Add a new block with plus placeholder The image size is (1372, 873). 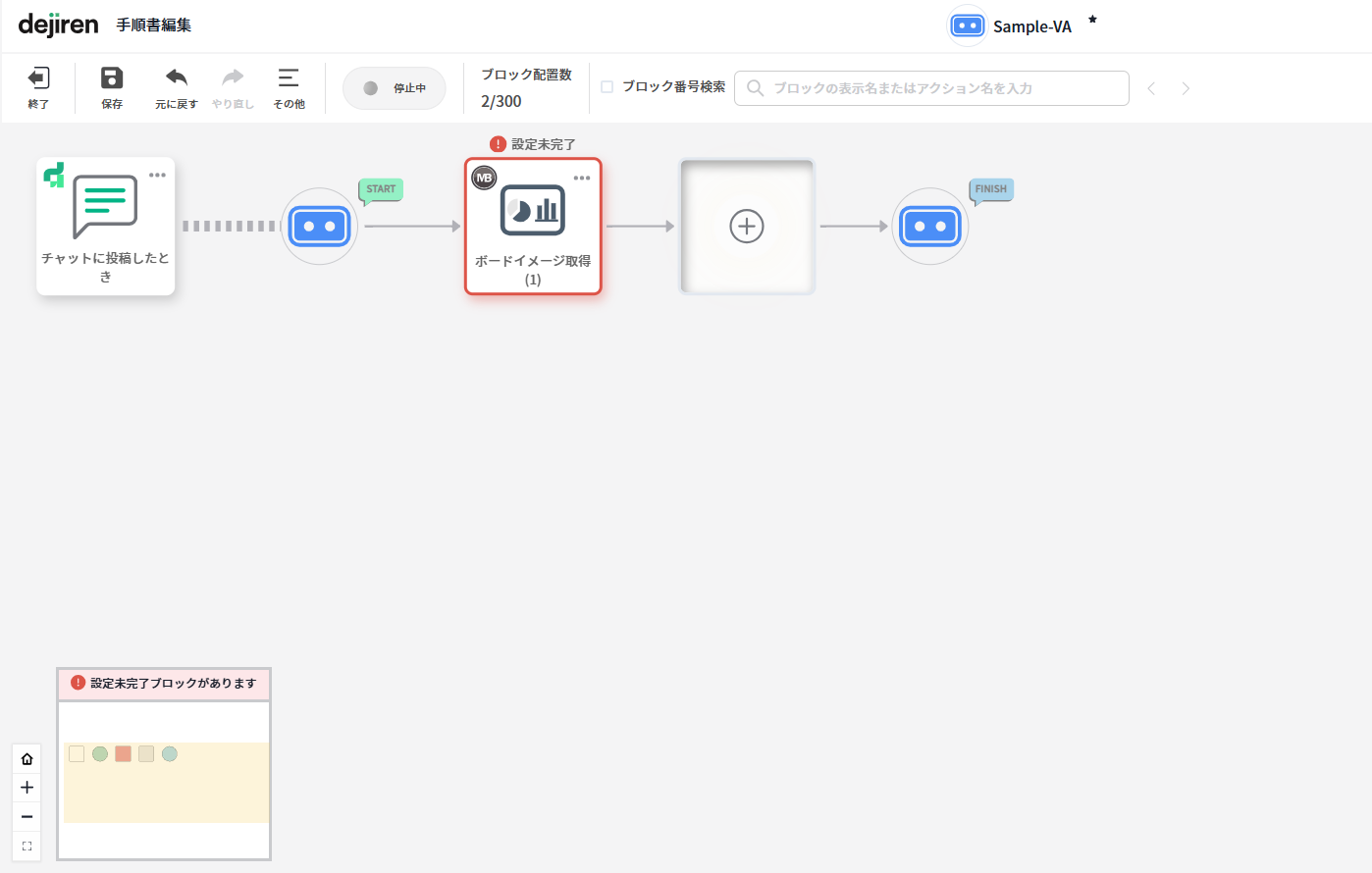tap(747, 227)
